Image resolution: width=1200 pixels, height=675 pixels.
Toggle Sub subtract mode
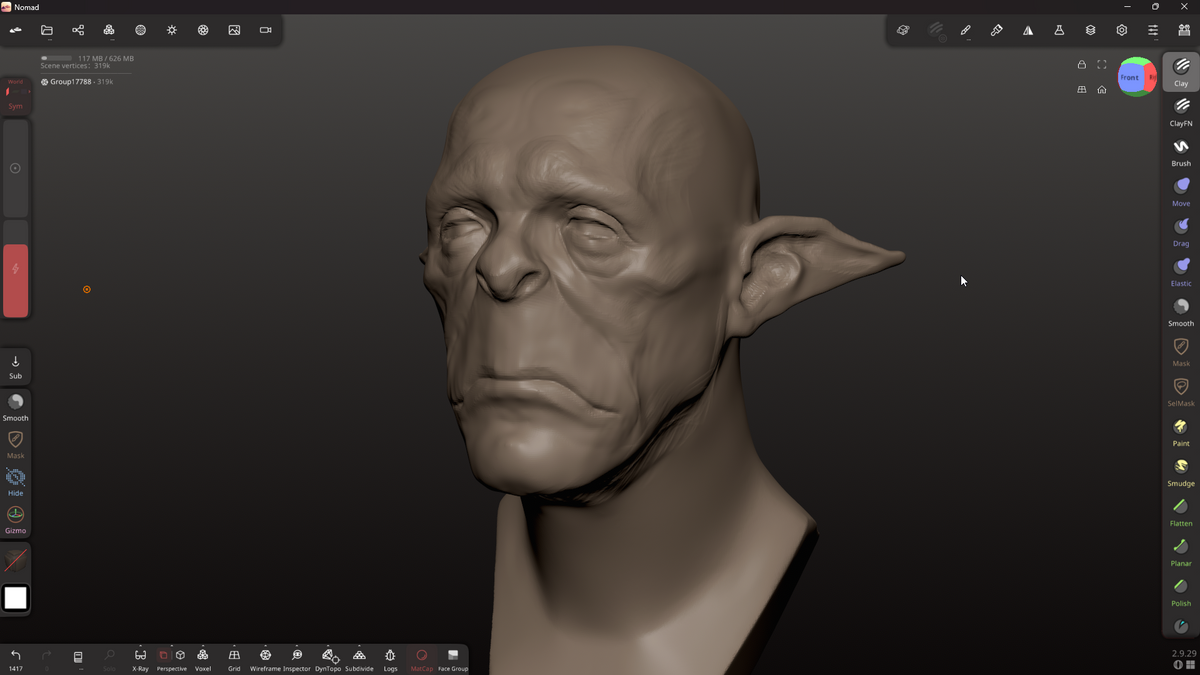[x=16, y=366]
